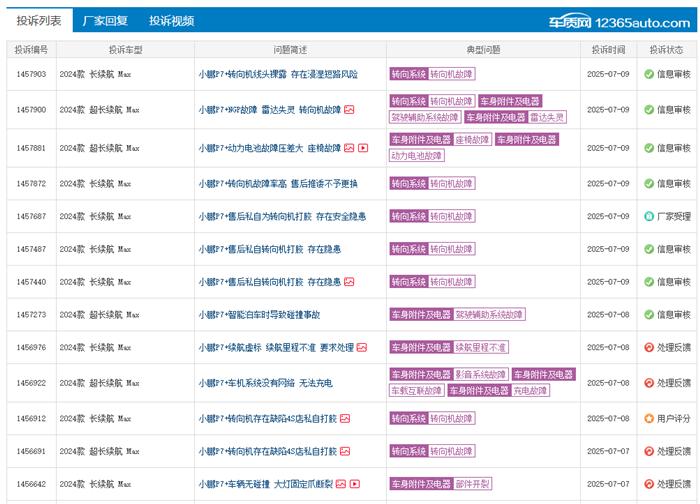This screenshot has width=700, height=504.
Task: Click 充电故障 tag in row 1456922
Action: tap(530, 391)
